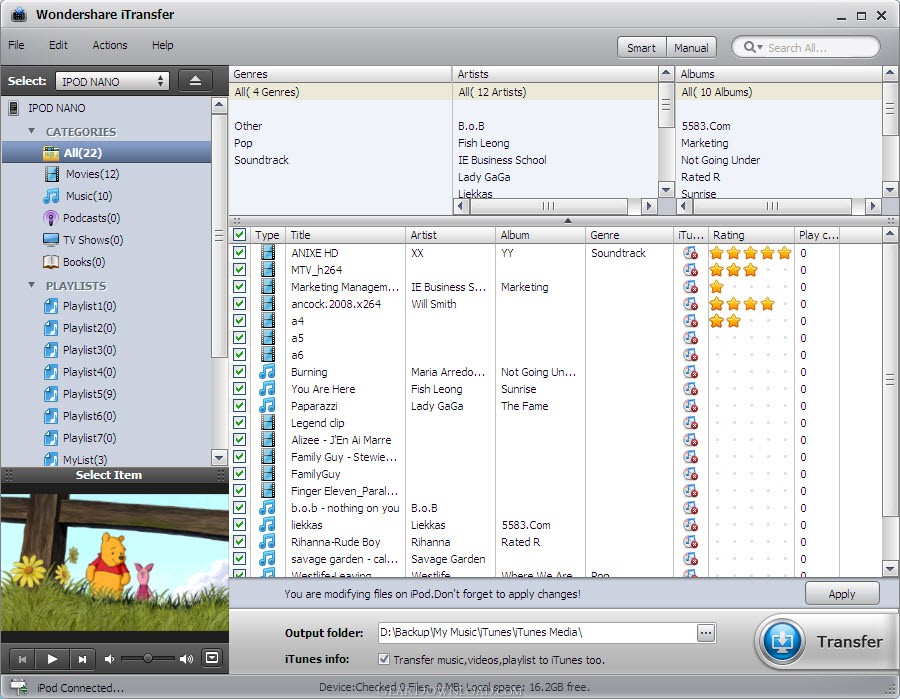Viewport: 900px width, 699px height.
Task: Uncheck the Legend clip row checkbox
Action: pos(239,422)
